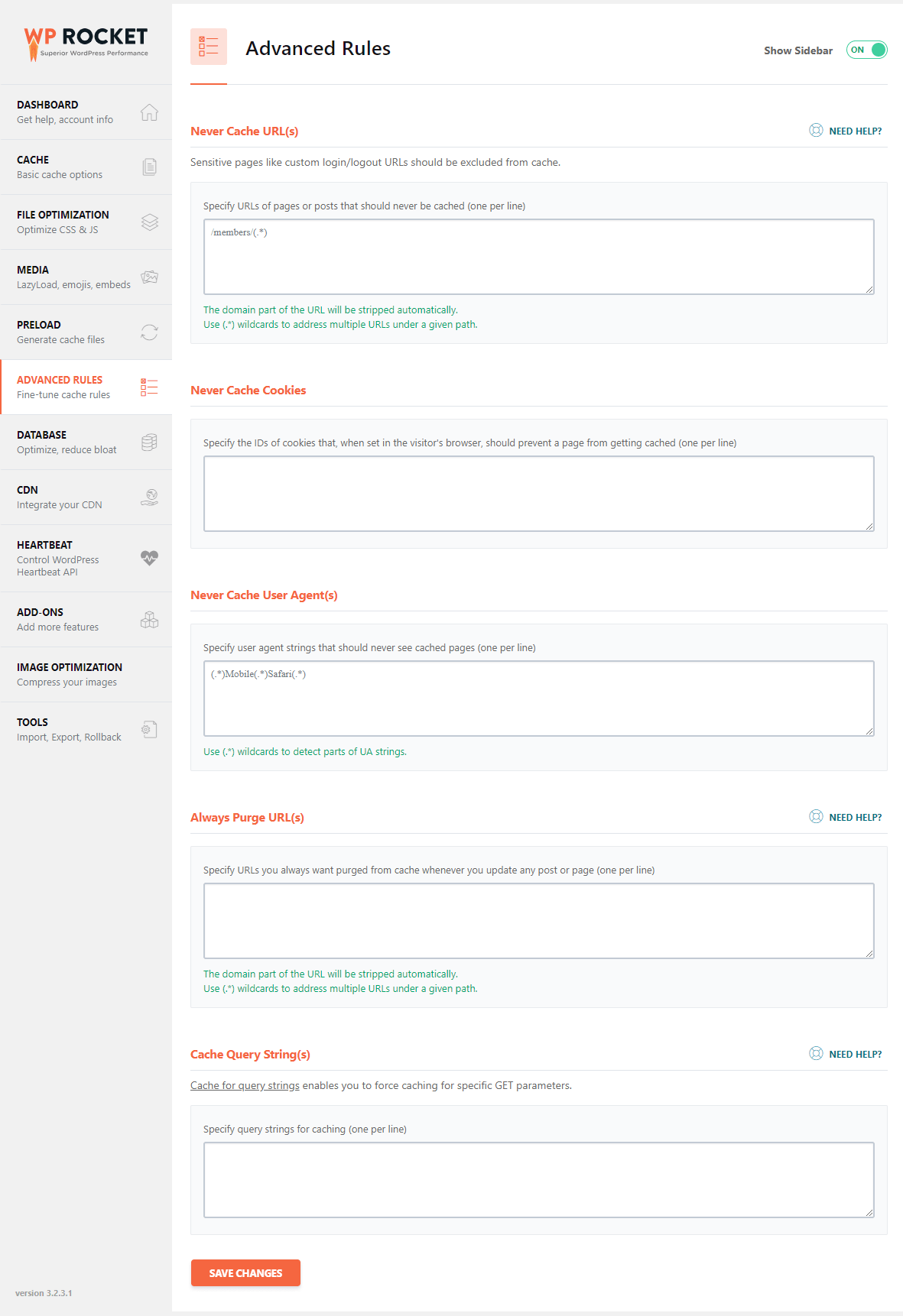903x1316 pixels.
Task: Open the Add-ons section
Action: point(86,619)
